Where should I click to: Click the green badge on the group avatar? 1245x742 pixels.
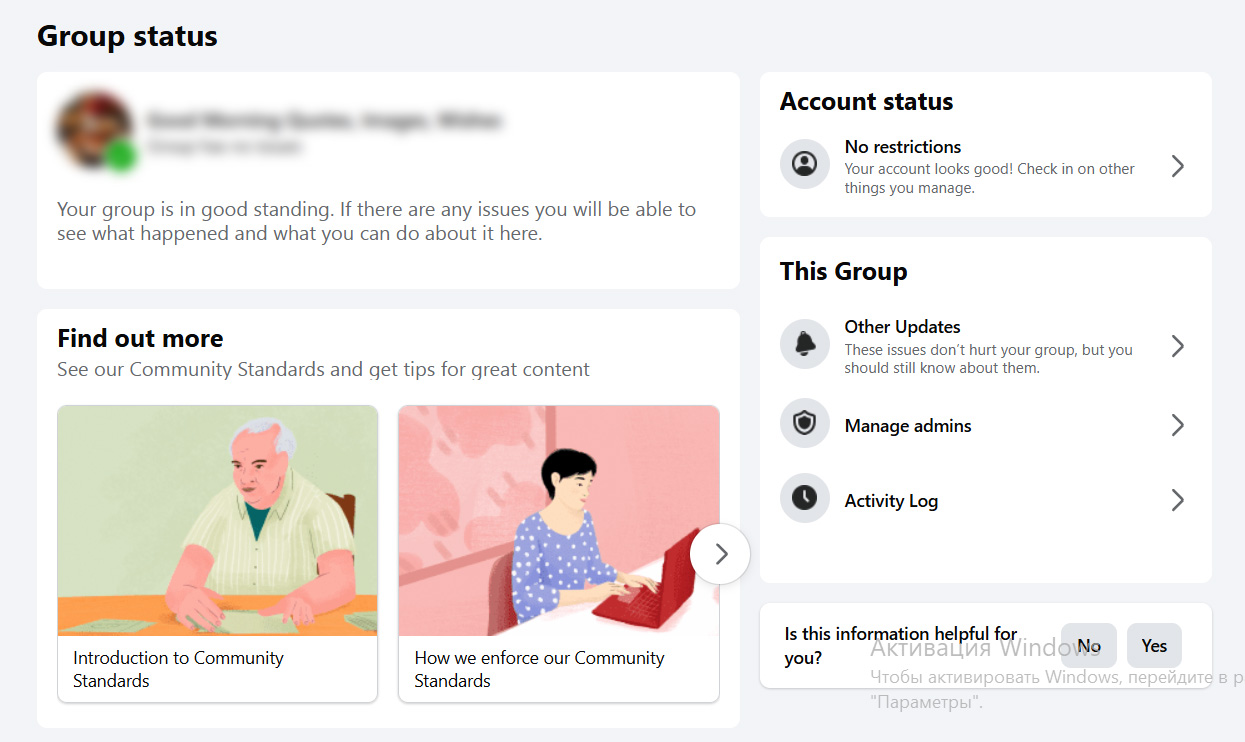pyautogui.click(x=122, y=155)
